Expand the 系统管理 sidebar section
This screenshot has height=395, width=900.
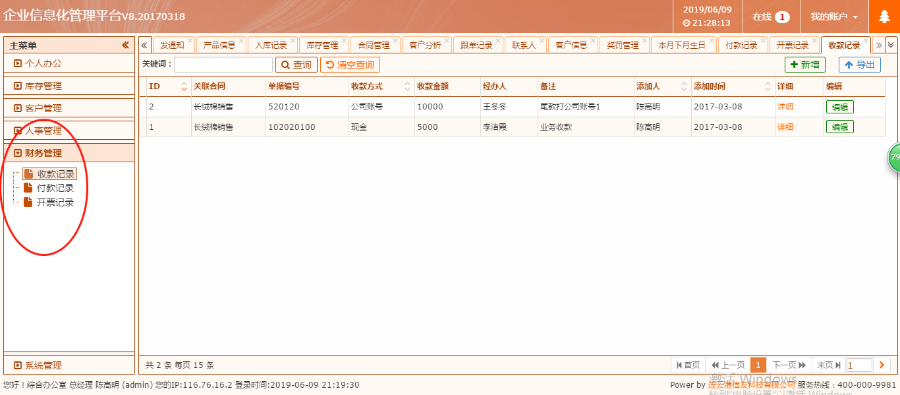[x=69, y=365]
